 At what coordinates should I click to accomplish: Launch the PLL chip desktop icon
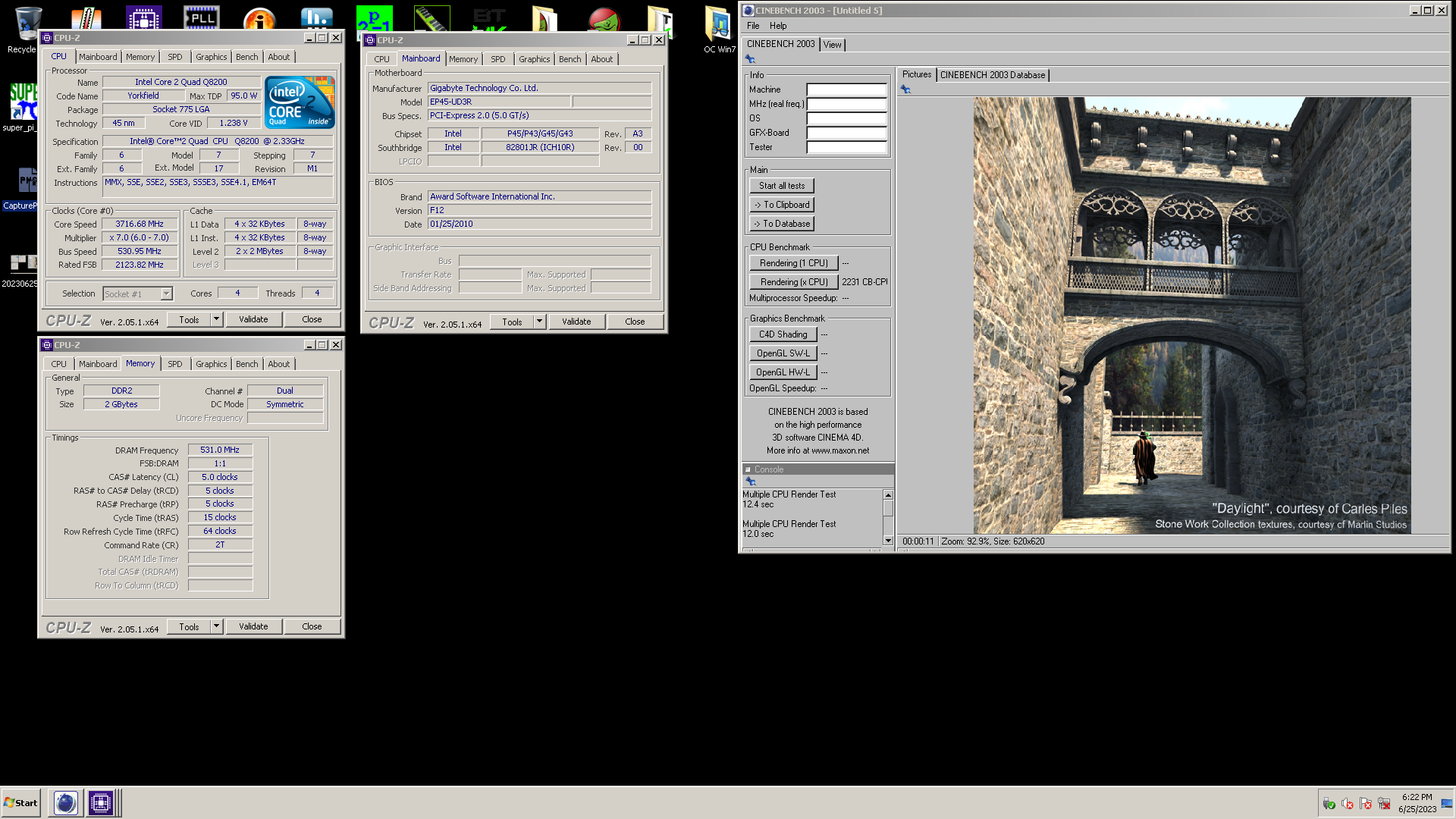(202, 19)
